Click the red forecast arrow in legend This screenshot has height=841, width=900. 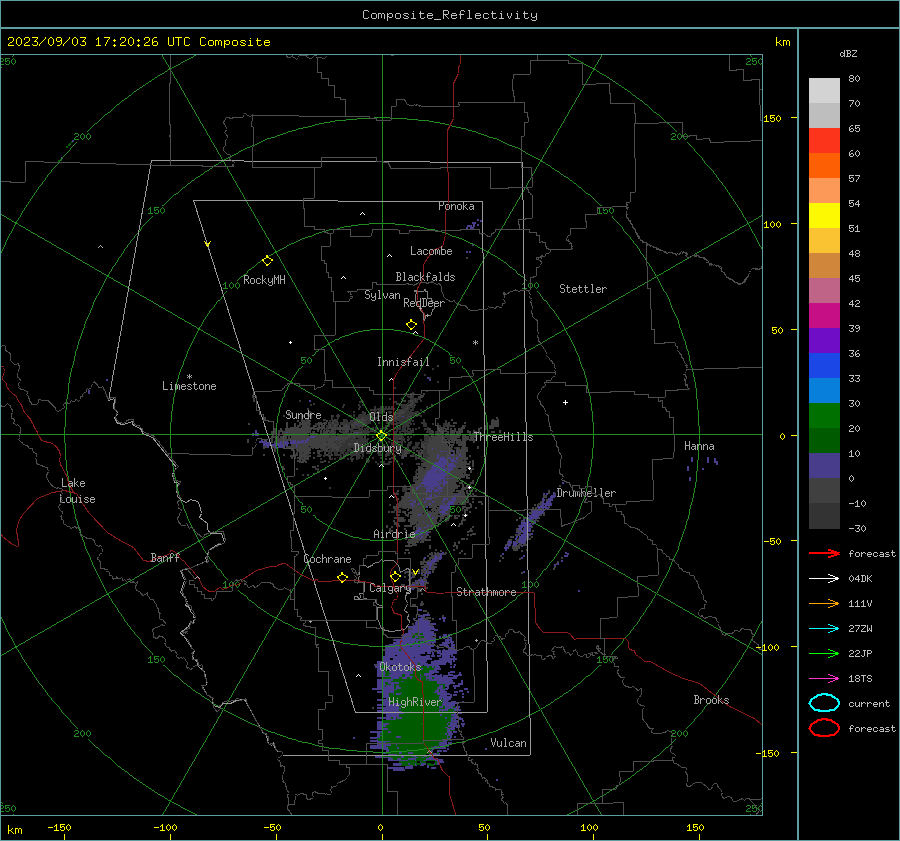(824, 553)
